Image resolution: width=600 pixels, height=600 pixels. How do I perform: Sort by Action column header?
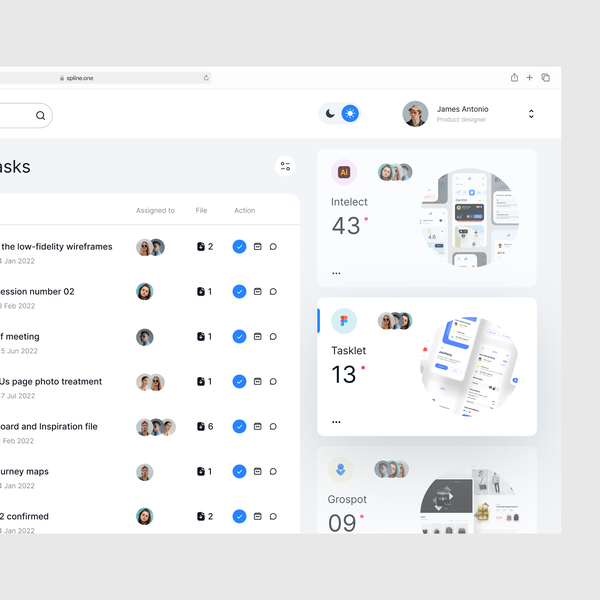pos(245,210)
